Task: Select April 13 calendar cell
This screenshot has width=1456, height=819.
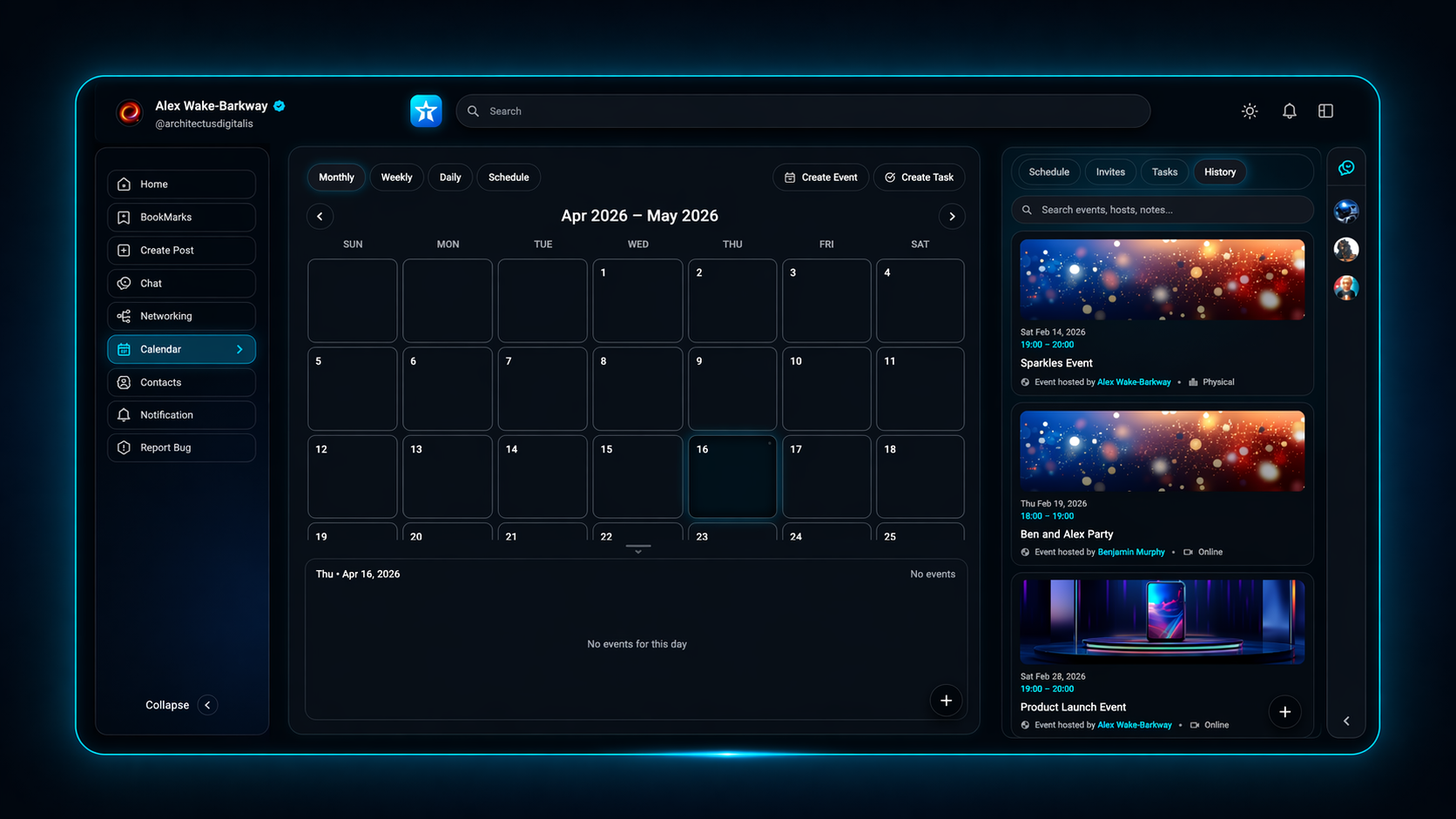Action: pos(448,477)
